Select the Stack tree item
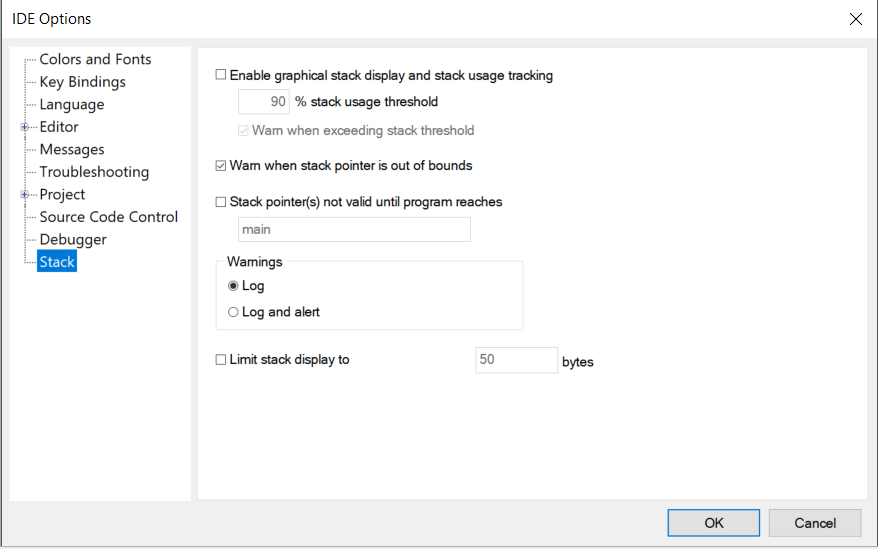 57,262
